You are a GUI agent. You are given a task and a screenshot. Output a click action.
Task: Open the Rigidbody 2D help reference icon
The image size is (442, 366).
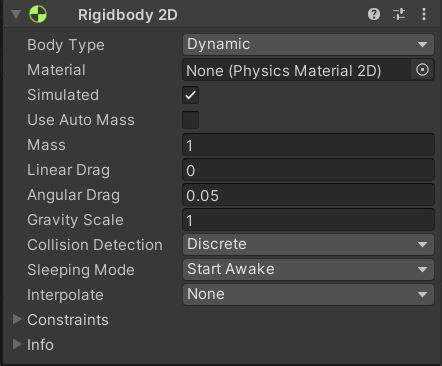tap(374, 14)
